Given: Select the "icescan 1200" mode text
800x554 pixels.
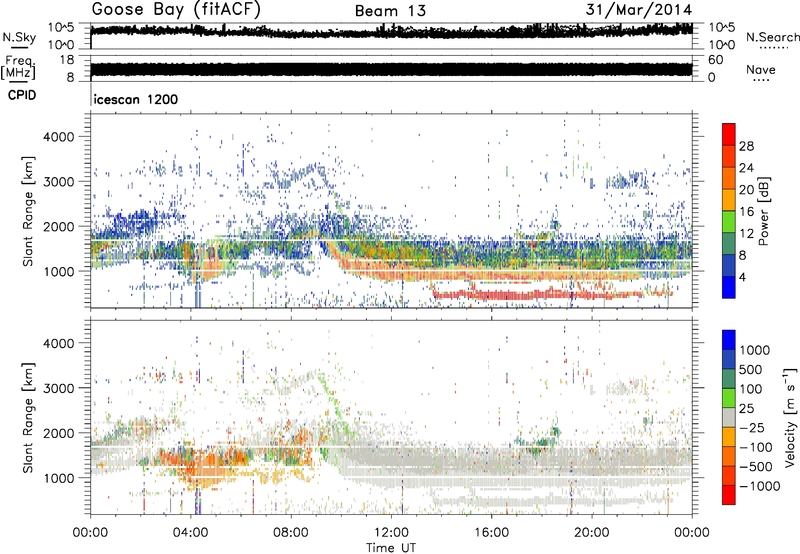Looking at the screenshot, I should pos(136,99).
